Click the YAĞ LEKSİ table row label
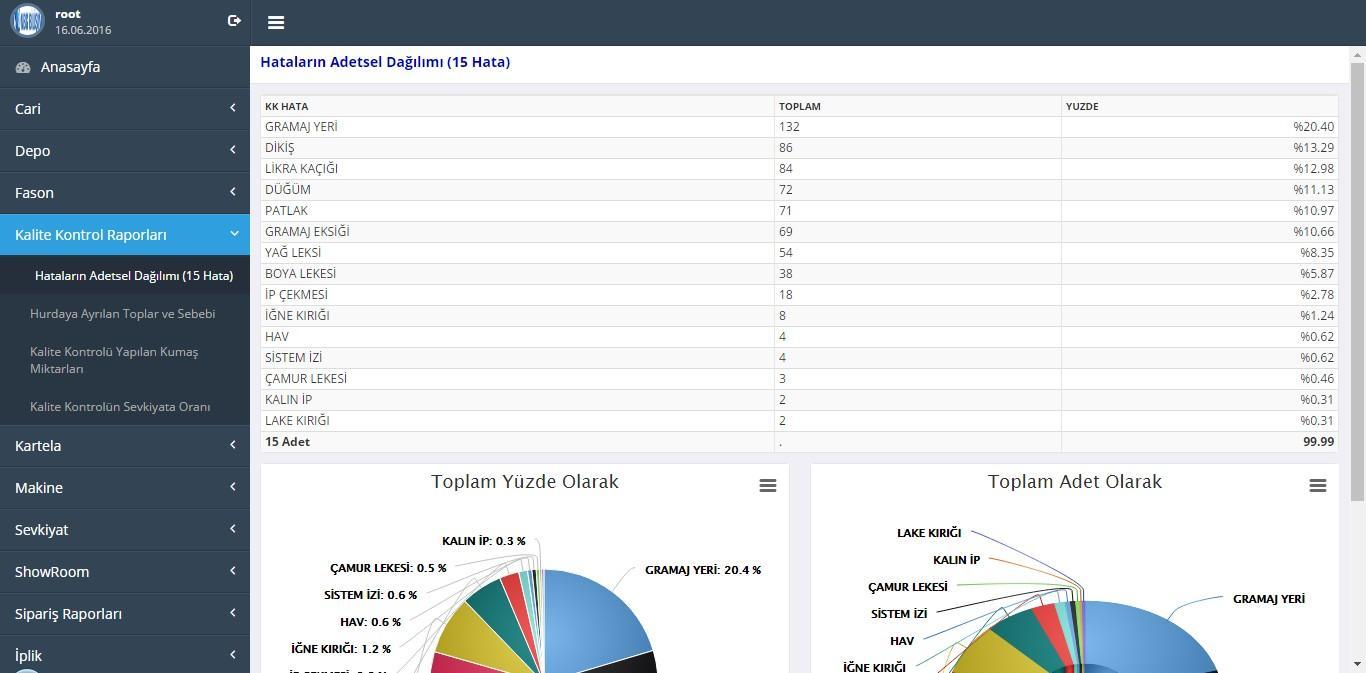This screenshot has height=673, width=1366. [x=293, y=253]
